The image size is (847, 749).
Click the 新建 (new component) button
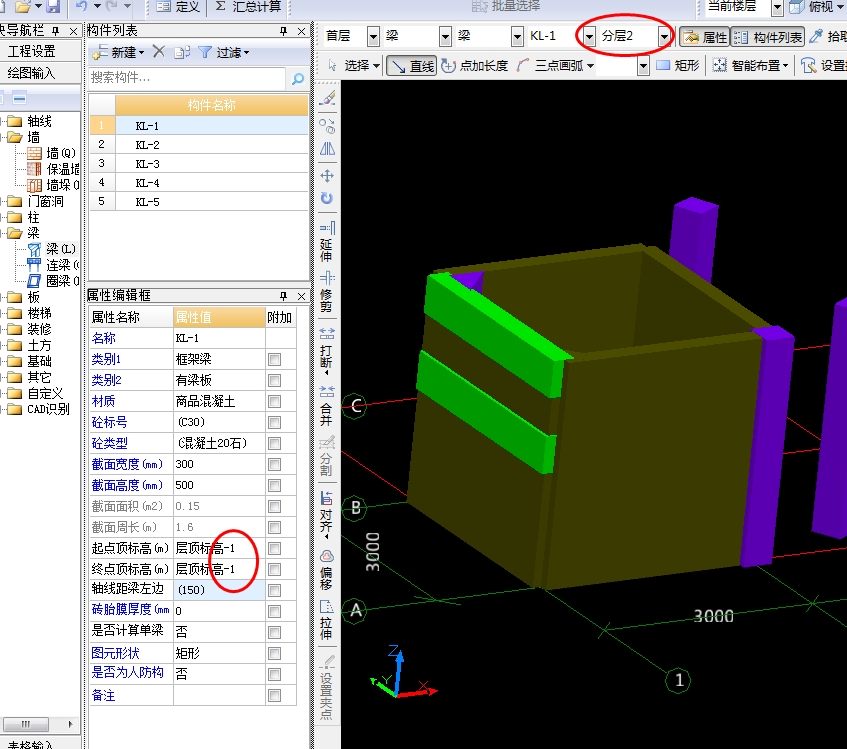pyautogui.click(x=118, y=52)
